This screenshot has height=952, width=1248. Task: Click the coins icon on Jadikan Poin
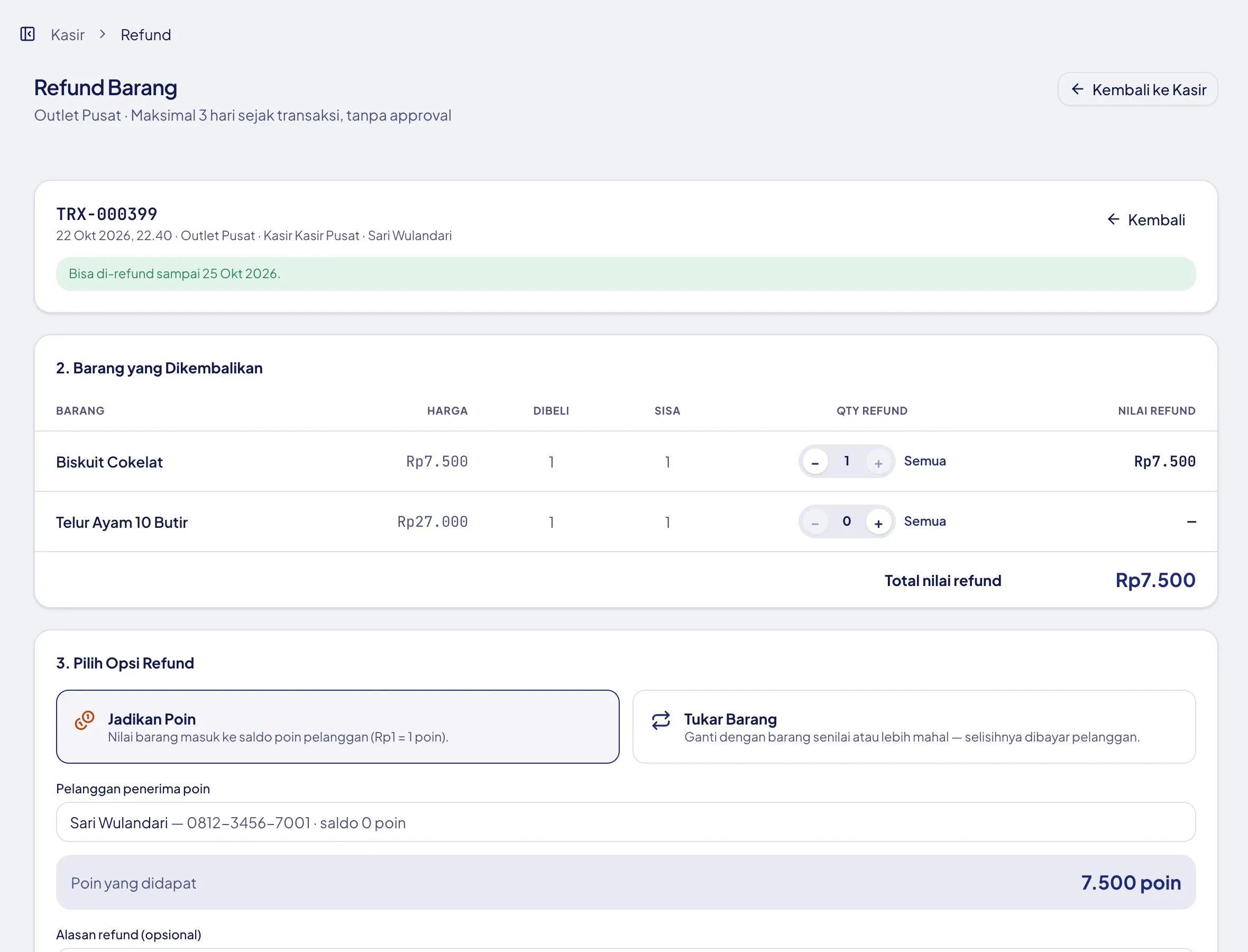[85, 721]
